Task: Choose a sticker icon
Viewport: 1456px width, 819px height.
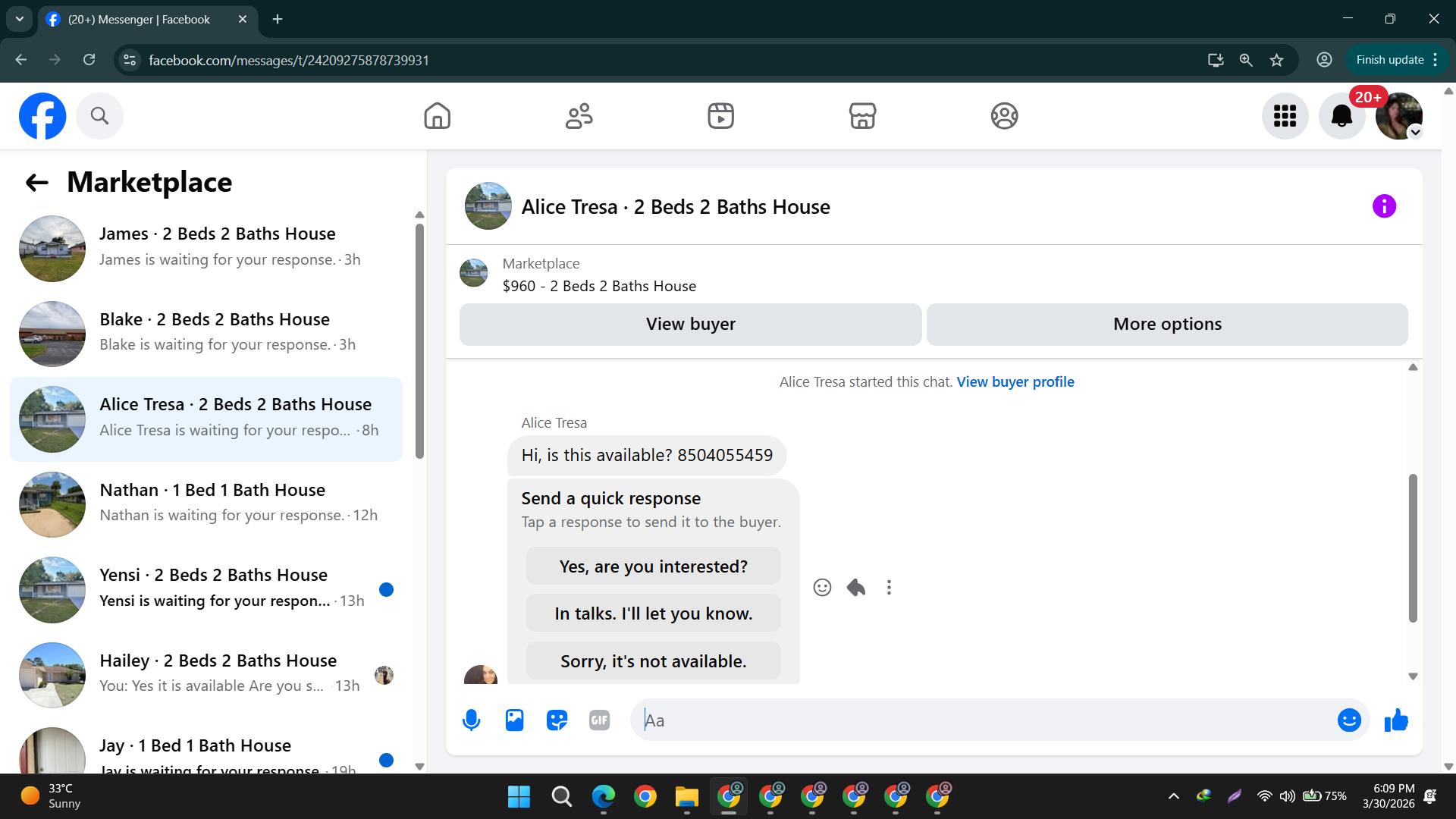Action: coord(557,720)
